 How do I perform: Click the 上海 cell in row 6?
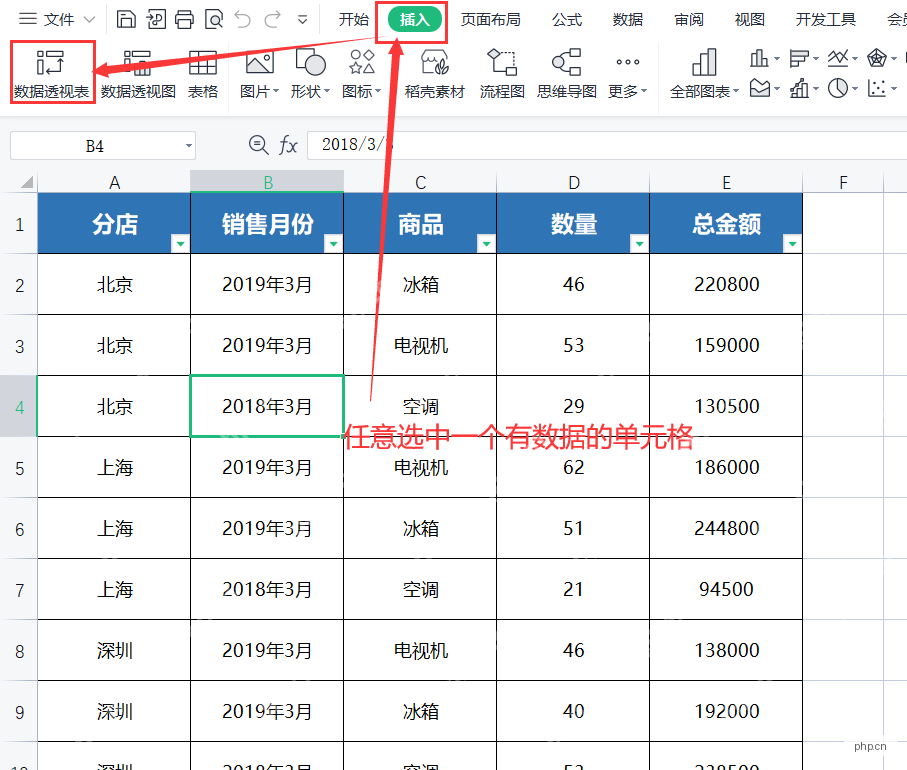point(114,528)
